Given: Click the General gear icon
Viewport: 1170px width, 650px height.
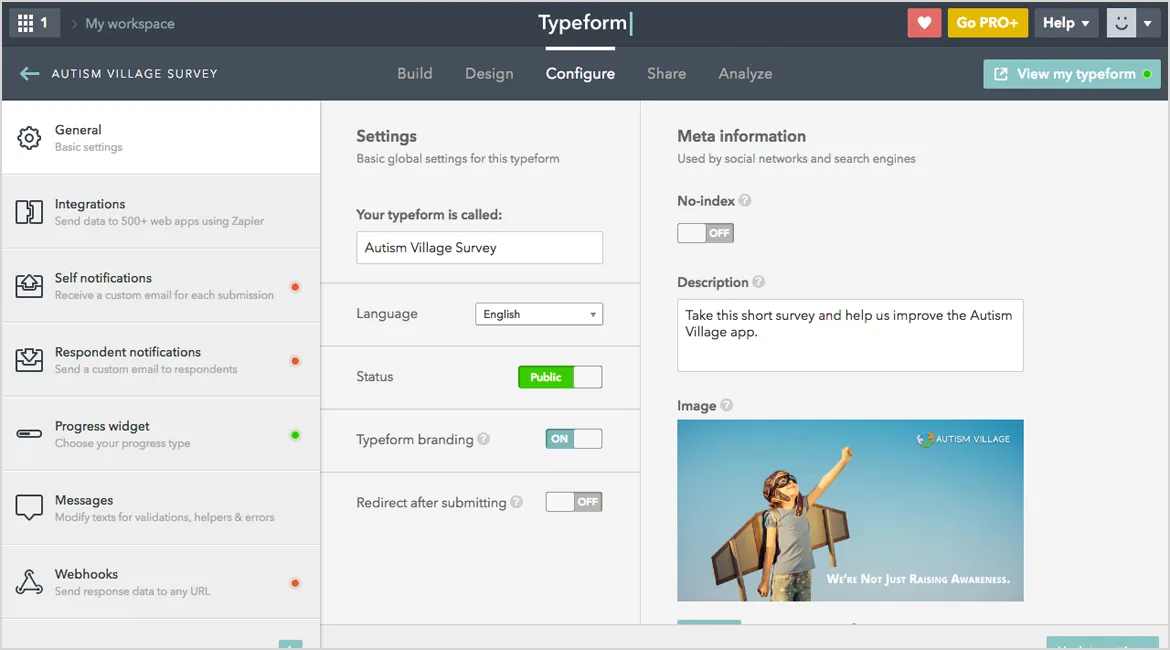Looking at the screenshot, I should [x=29, y=137].
